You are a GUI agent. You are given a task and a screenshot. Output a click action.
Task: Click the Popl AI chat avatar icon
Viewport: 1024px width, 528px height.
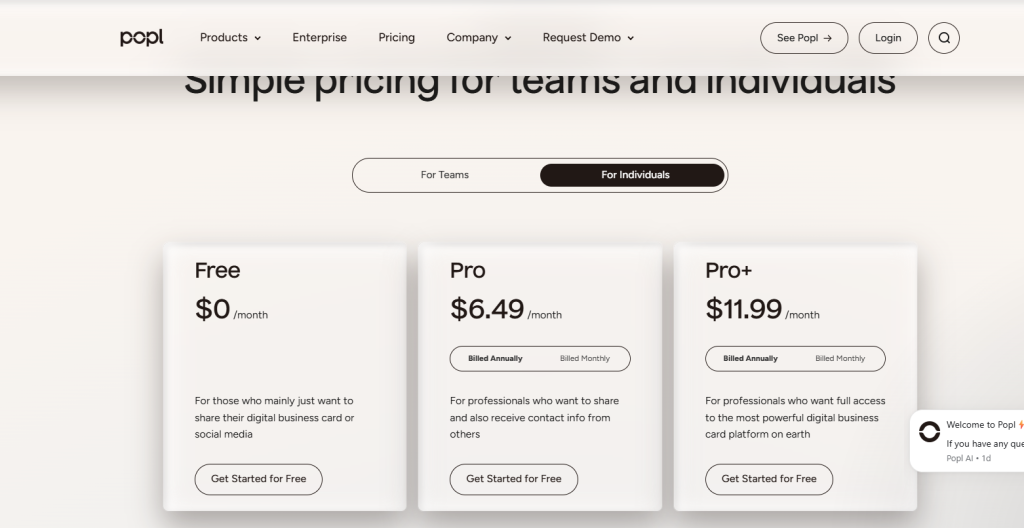tap(929, 433)
